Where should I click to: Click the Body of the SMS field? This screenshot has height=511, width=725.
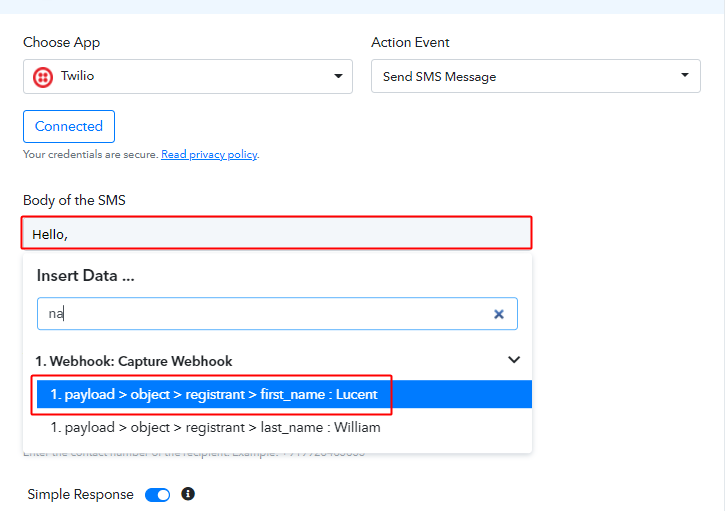[276, 234]
